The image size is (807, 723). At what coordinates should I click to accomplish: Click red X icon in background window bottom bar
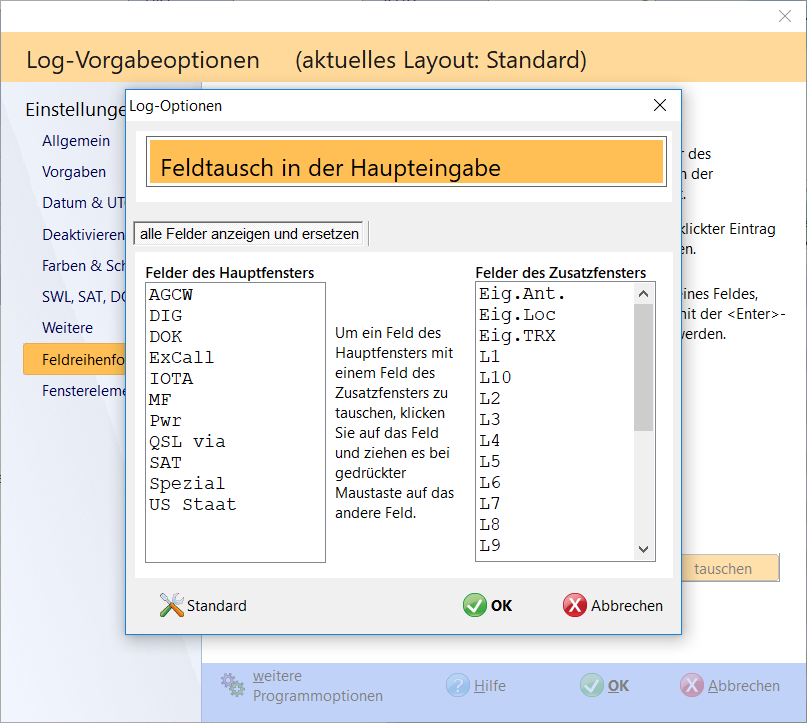692,685
